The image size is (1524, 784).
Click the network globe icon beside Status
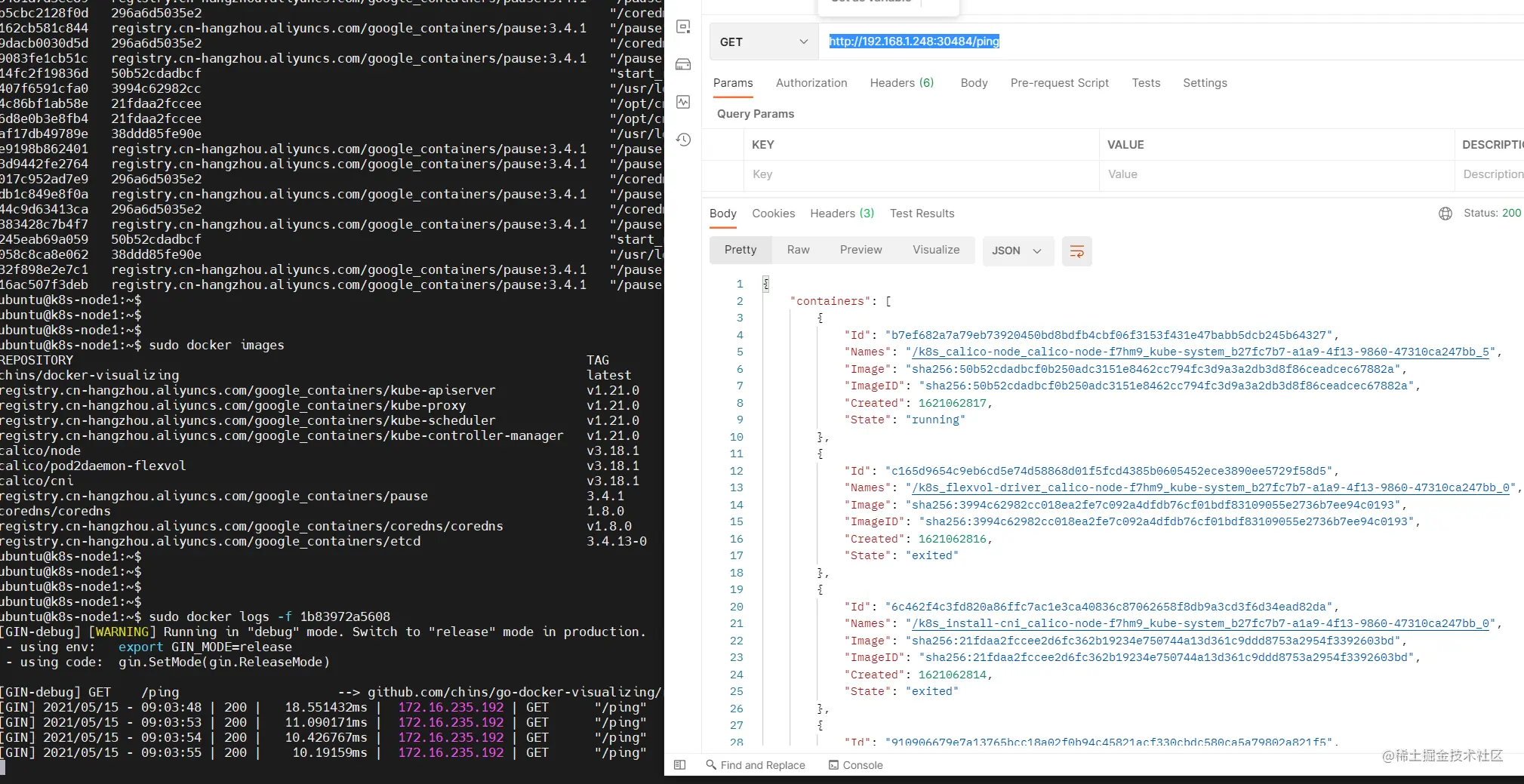click(1445, 214)
